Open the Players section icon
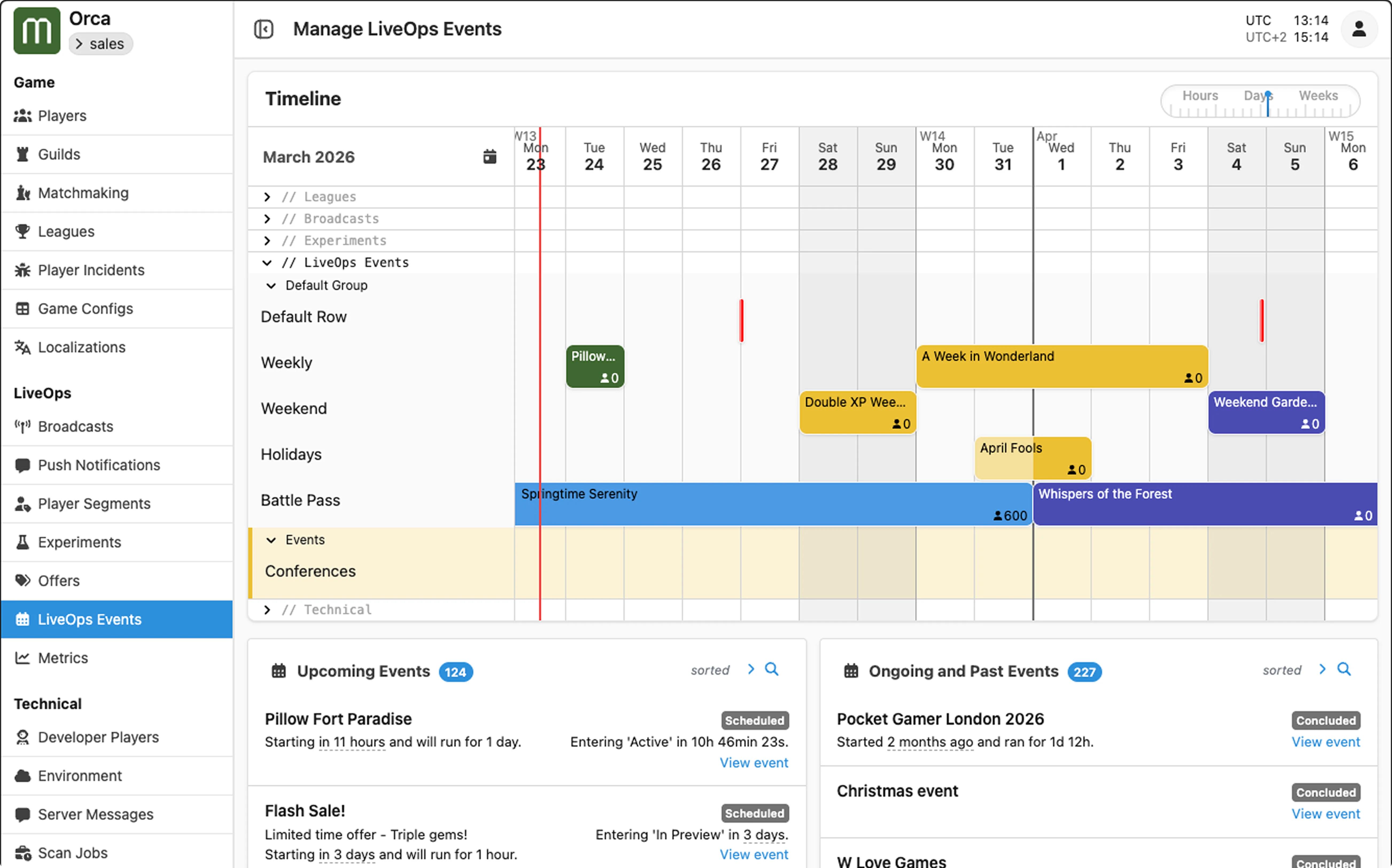Image resolution: width=1392 pixels, height=868 pixels. 22,115
